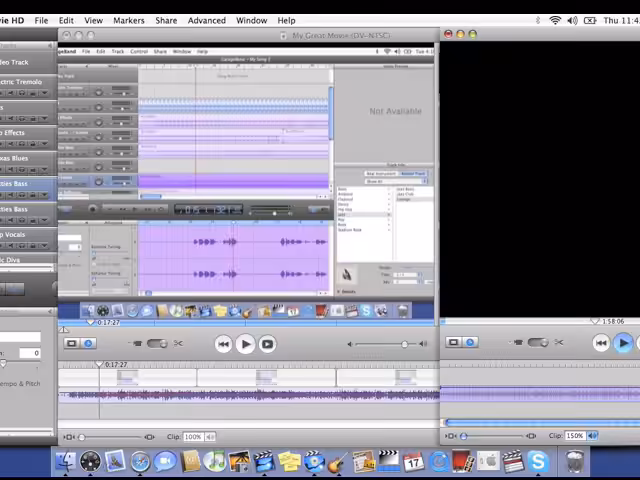Open the Help menu
This screenshot has height=480, width=640.
287,20
